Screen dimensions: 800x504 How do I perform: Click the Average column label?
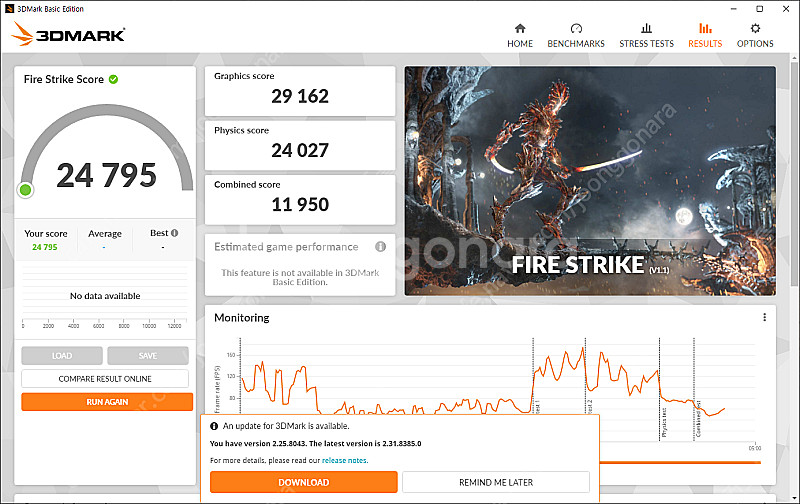tap(105, 234)
